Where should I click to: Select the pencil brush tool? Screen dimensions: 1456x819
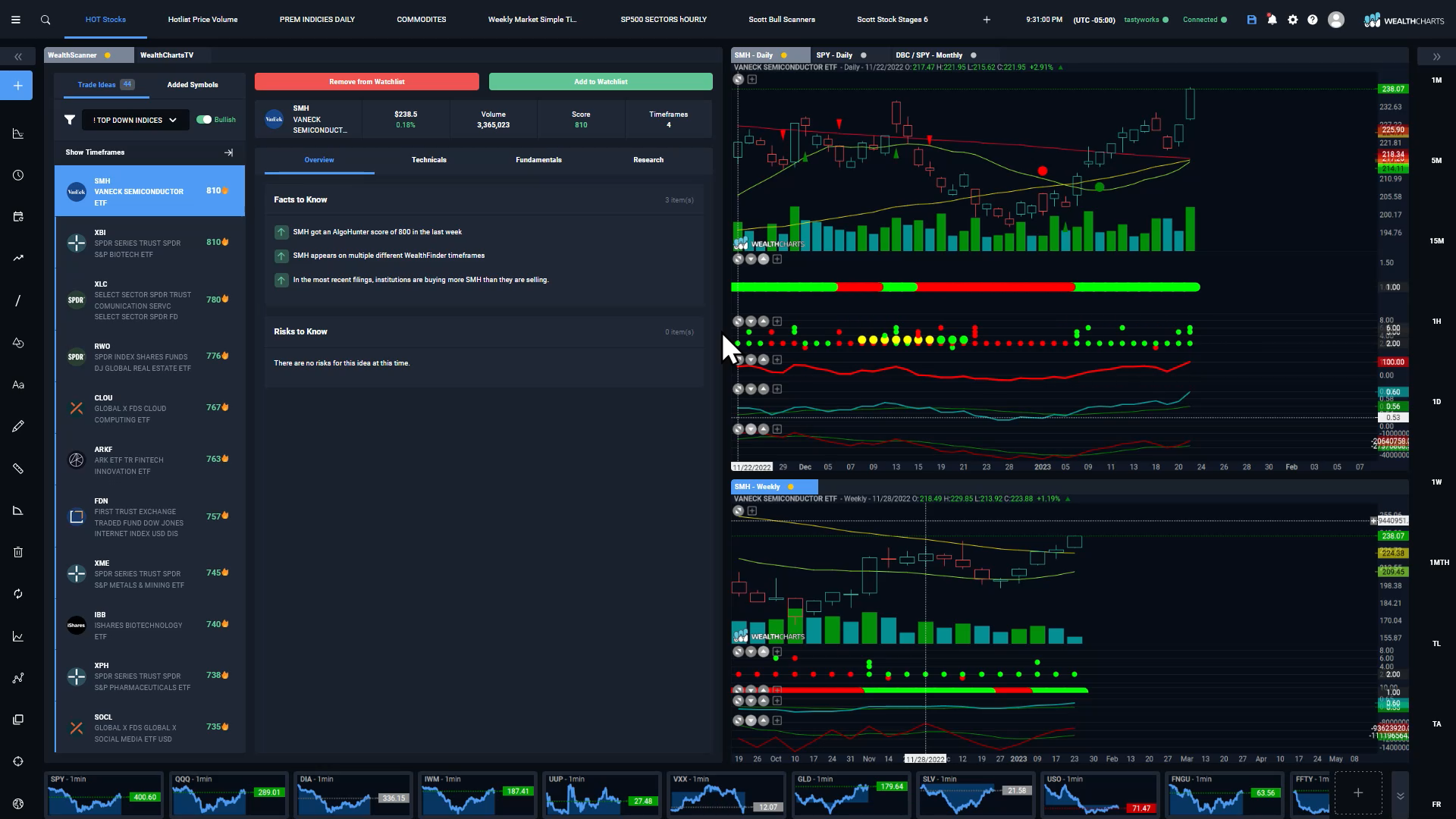coord(18,426)
